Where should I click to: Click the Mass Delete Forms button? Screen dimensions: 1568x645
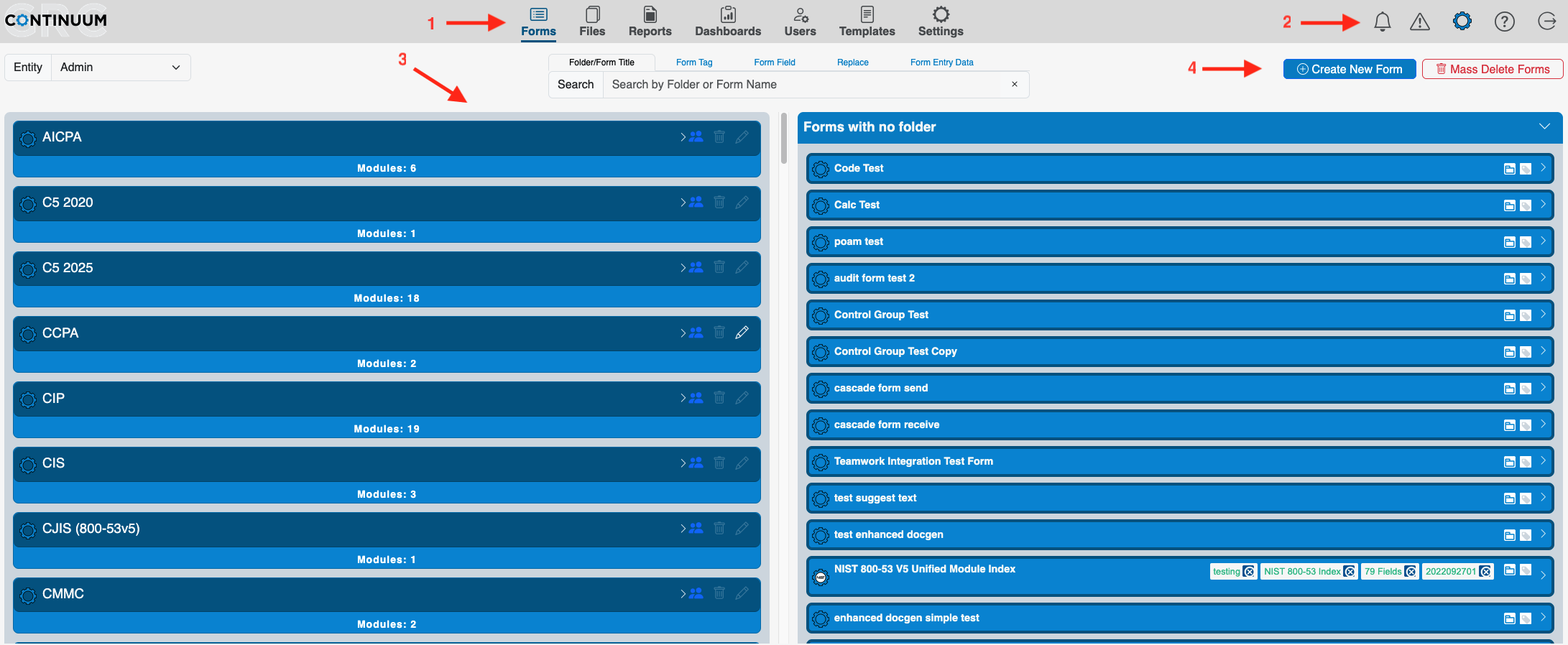[1492, 69]
